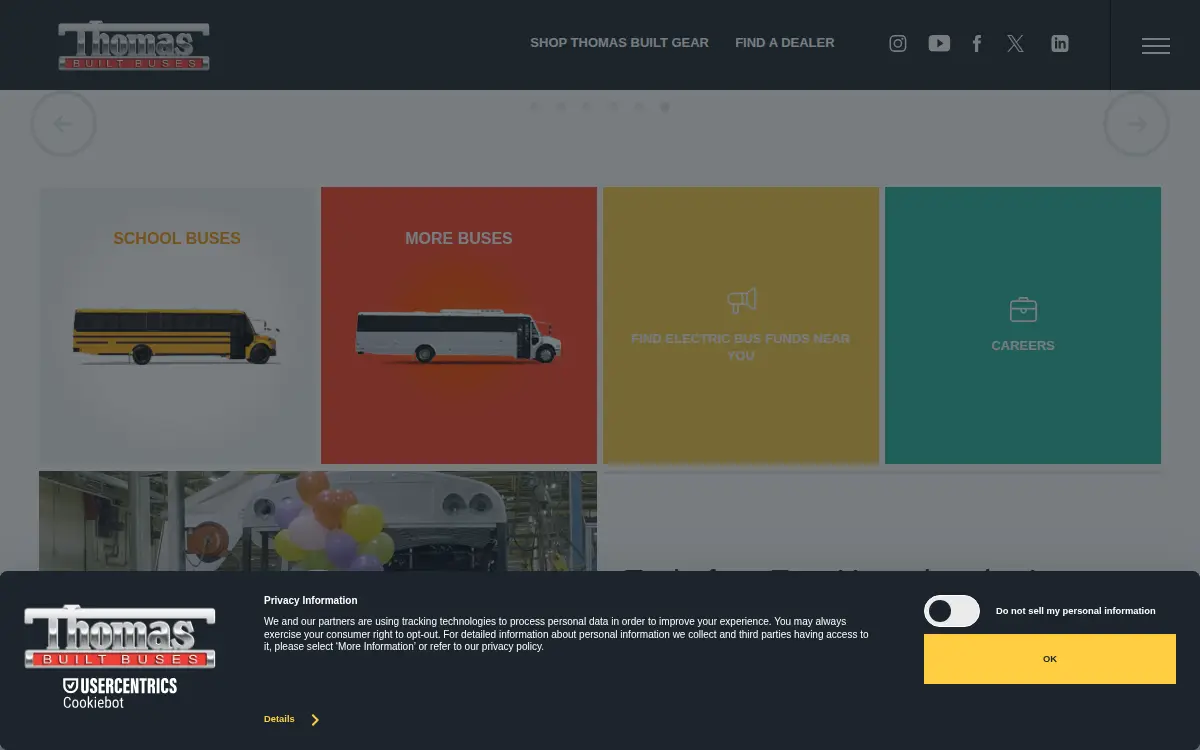The image size is (1200, 750).
Task: Select the last carousel pagination dot
Action: (x=665, y=106)
